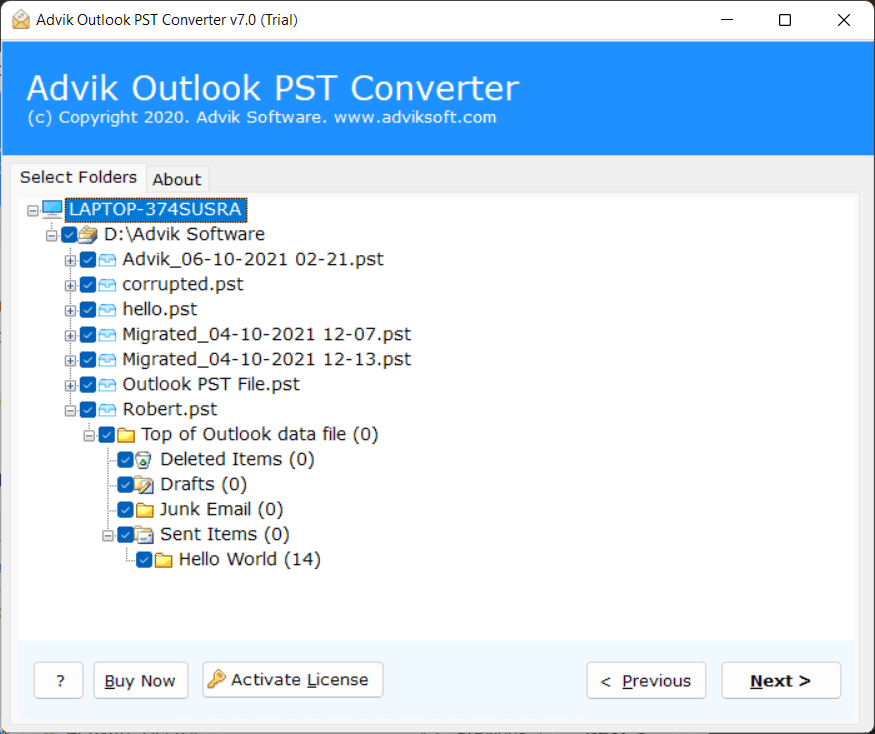
Task: Proceed with the Next button
Action: 781,680
